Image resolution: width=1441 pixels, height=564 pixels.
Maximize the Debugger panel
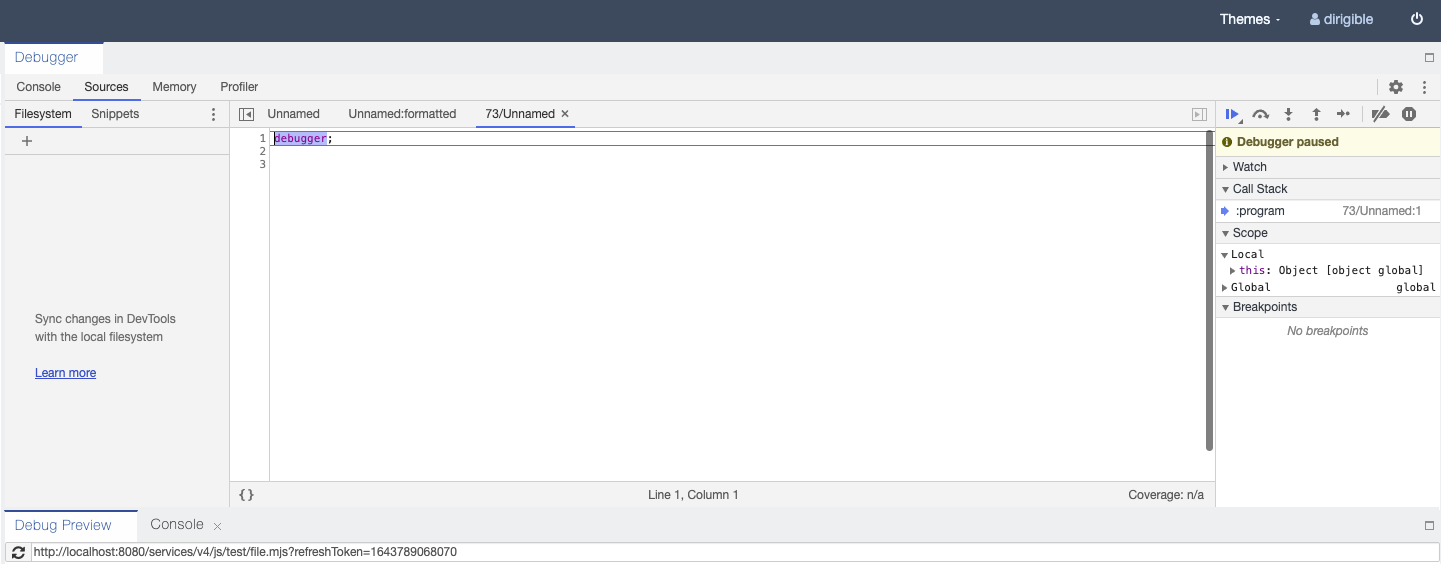(x=1429, y=59)
